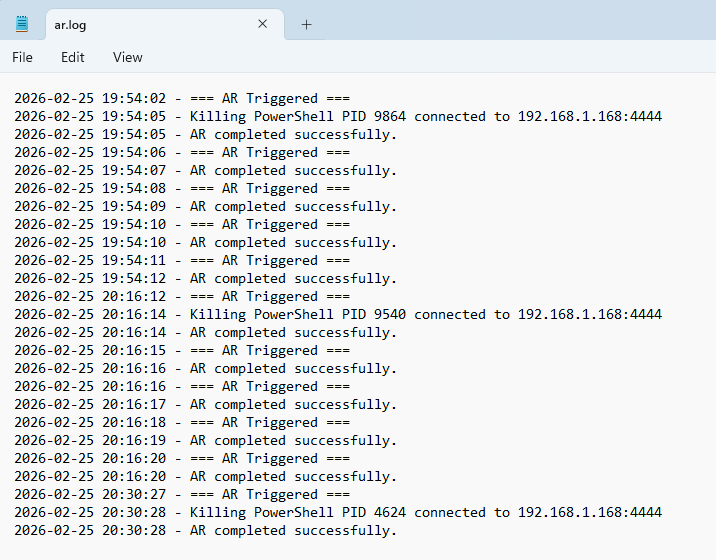
Task: Open the File menu
Action: (22, 57)
